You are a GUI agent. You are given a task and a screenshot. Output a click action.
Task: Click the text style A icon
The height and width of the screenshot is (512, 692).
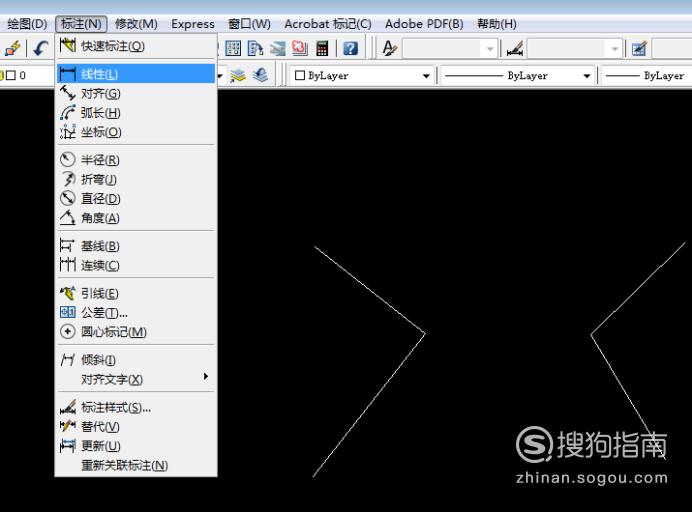tap(390, 48)
